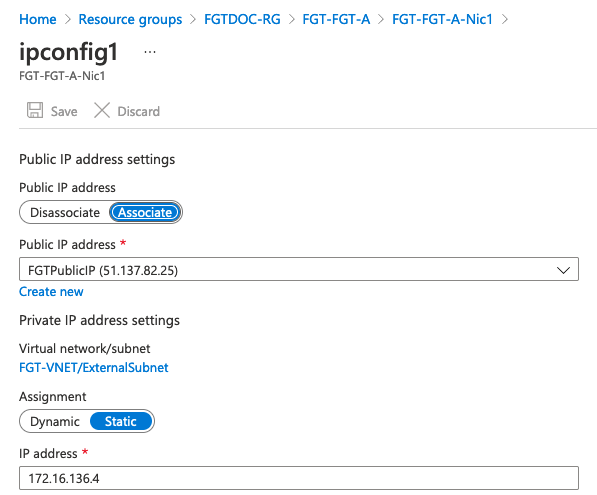The height and width of the screenshot is (495, 597).
Task: Click the chevron after Resource groups breadcrumb
Action: pyautogui.click(x=193, y=19)
